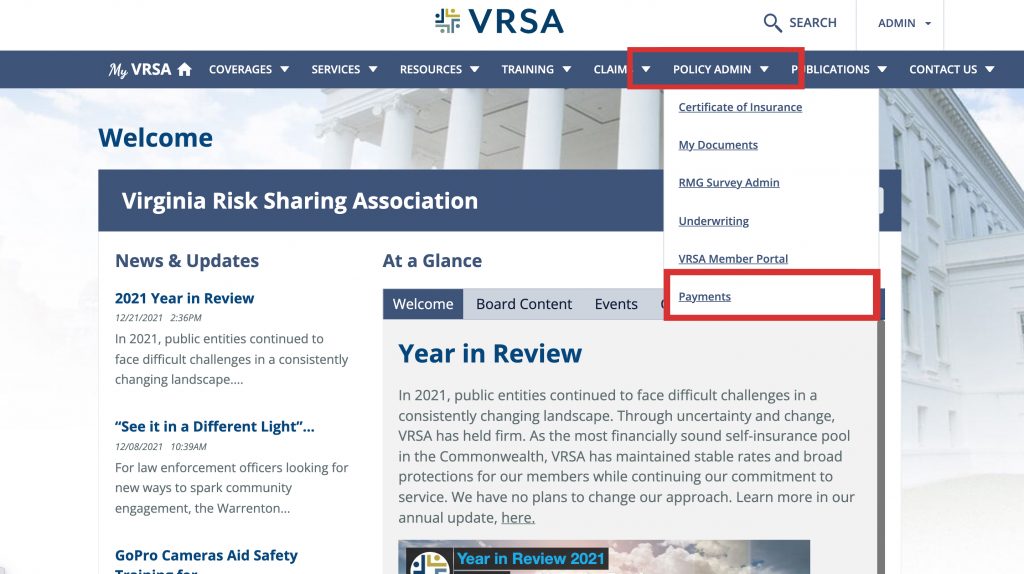Viewport: 1024px width, 574px height.
Task: Click the Year in Review heading
Action: point(490,353)
